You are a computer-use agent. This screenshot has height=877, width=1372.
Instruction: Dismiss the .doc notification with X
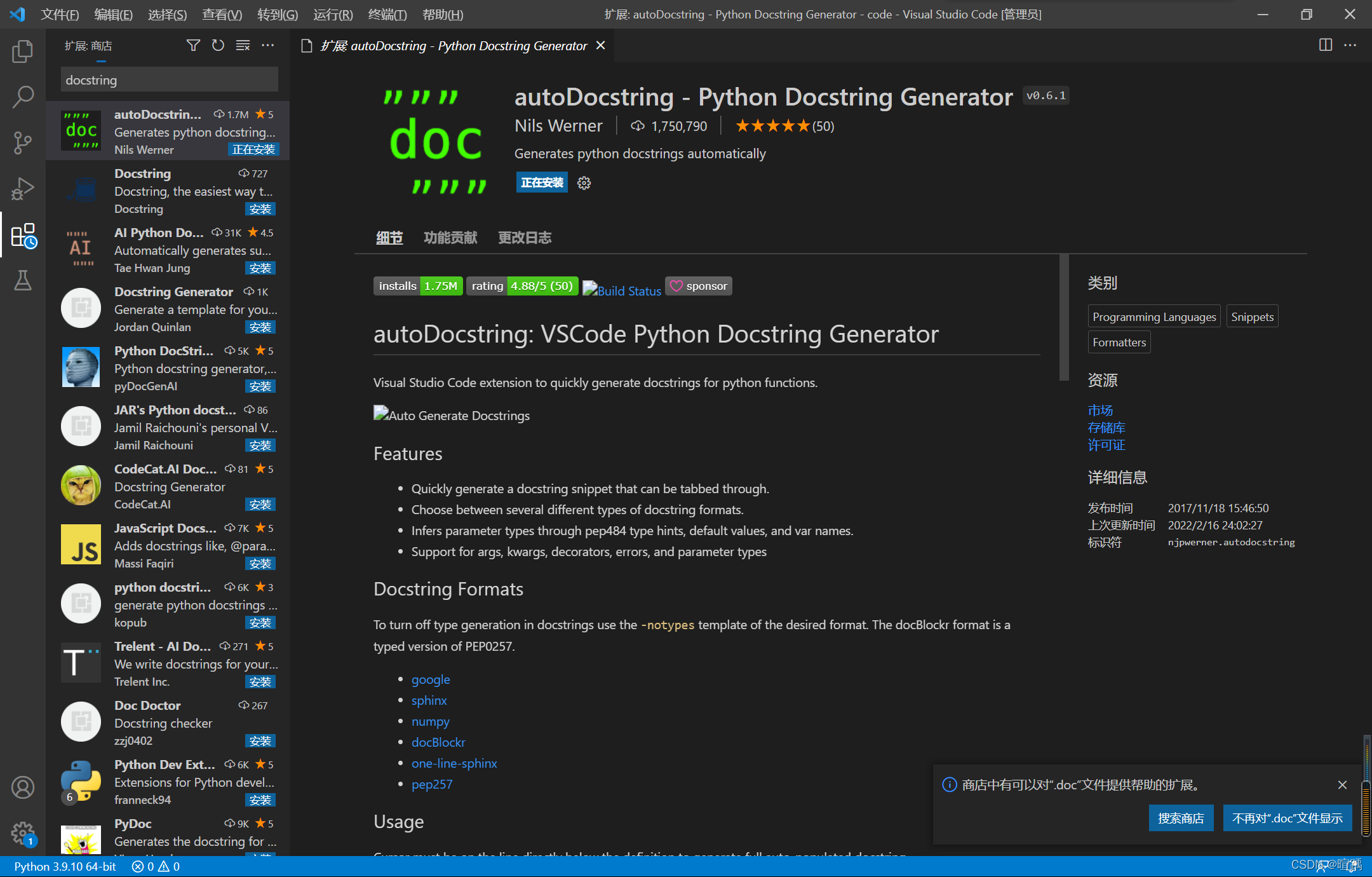tap(1342, 785)
